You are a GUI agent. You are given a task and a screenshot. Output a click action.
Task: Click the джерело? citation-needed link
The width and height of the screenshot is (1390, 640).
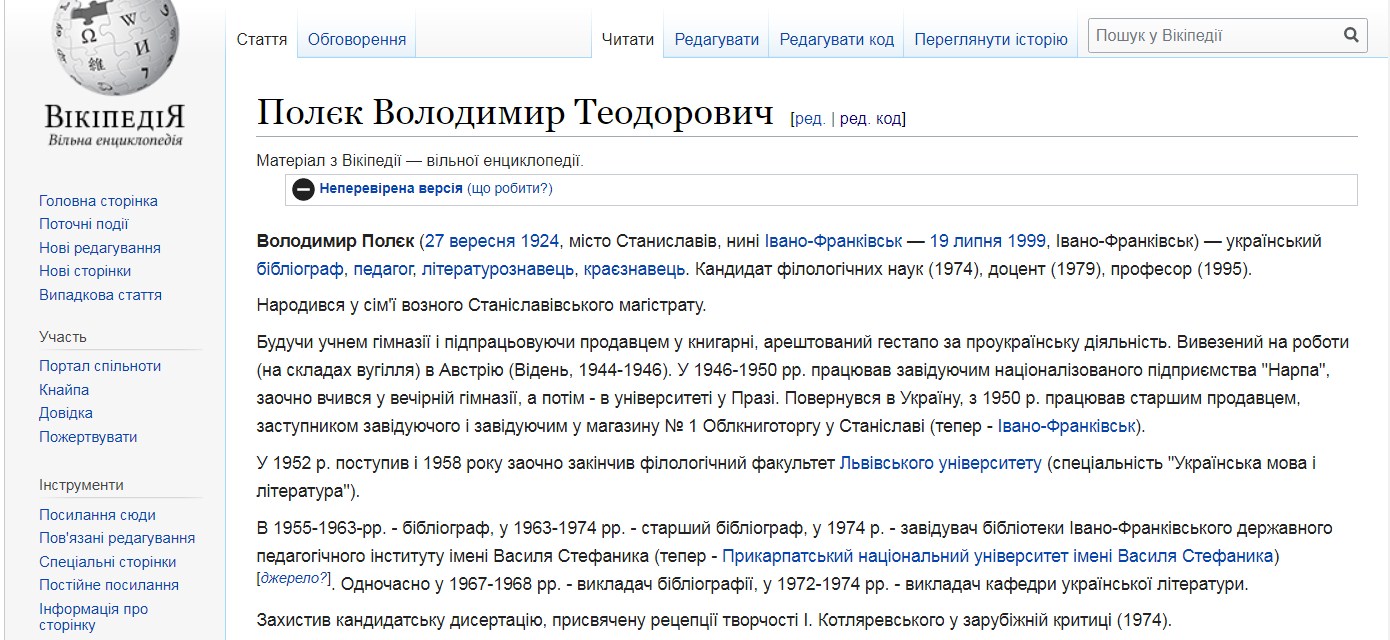click(293, 578)
